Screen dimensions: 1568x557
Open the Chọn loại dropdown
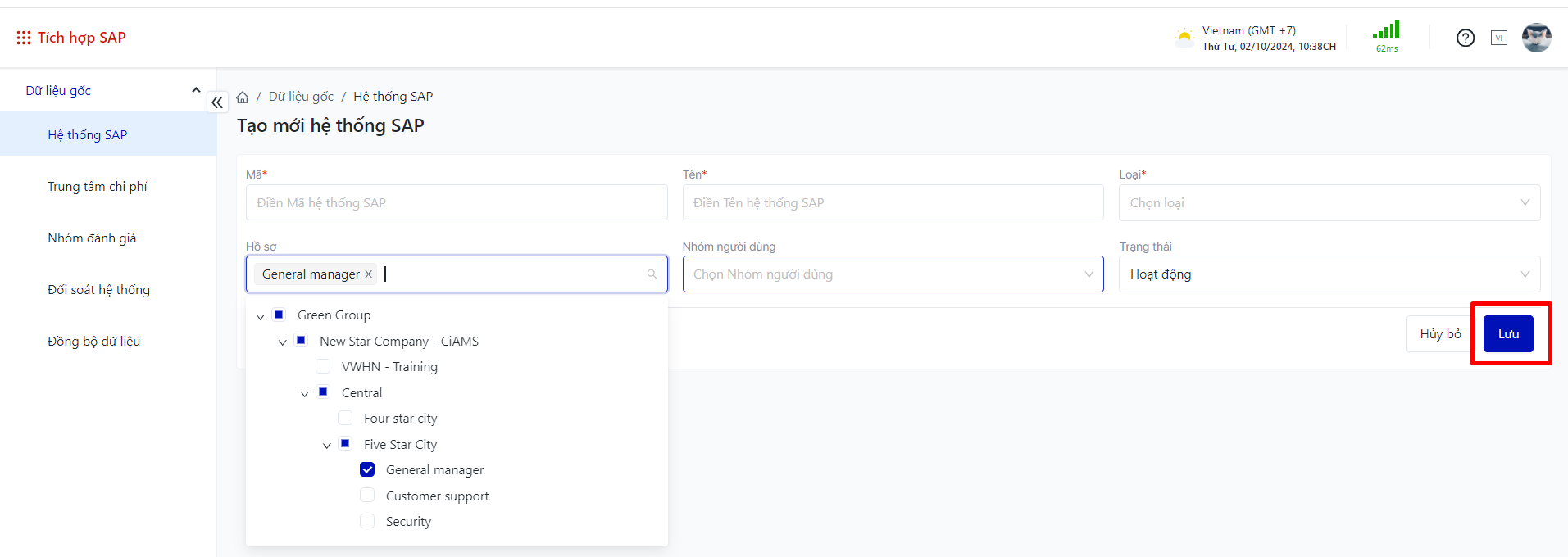coord(1329,203)
